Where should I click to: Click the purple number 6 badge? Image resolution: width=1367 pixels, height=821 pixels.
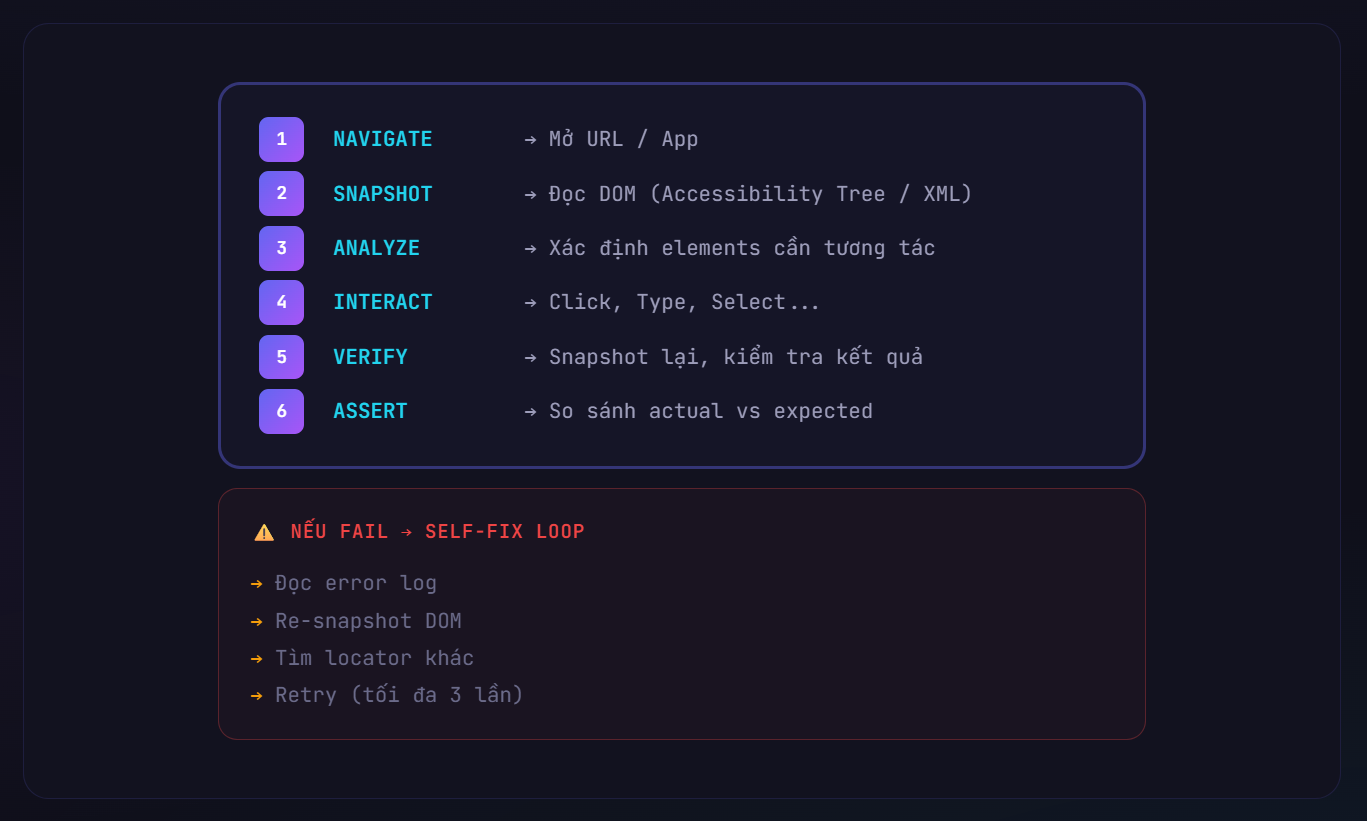tap(281, 411)
